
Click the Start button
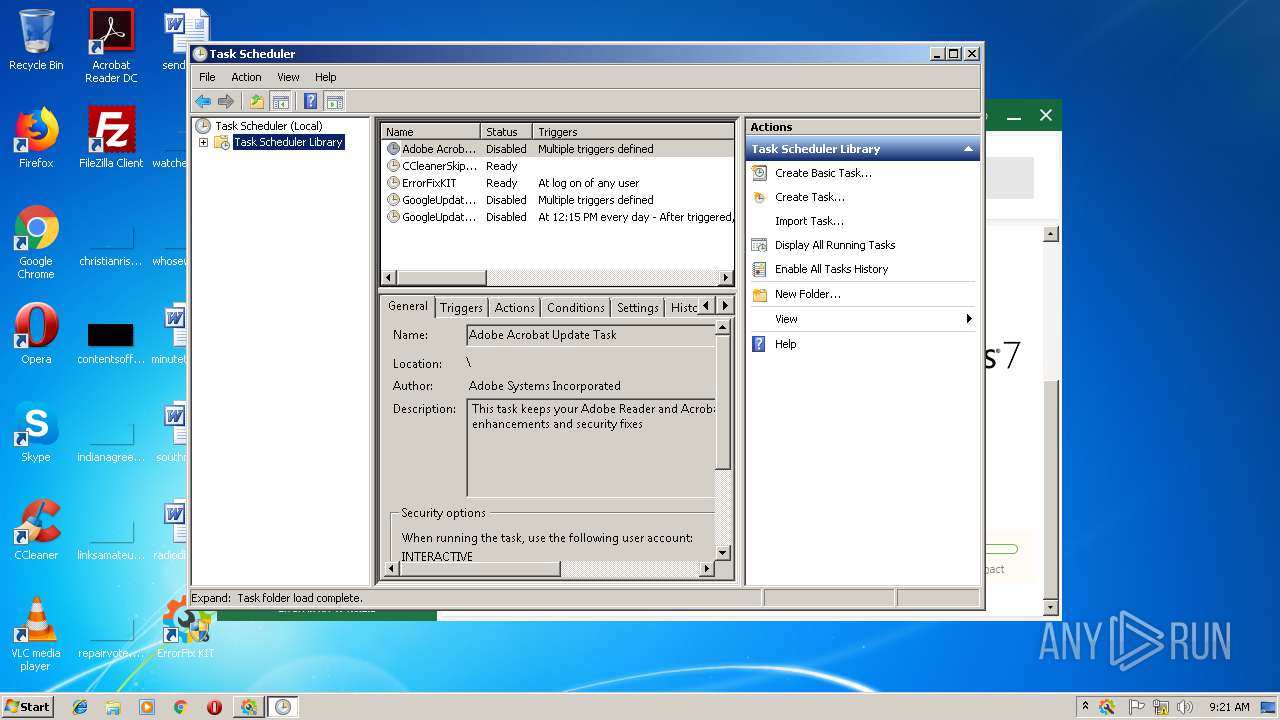tap(27, 706)
